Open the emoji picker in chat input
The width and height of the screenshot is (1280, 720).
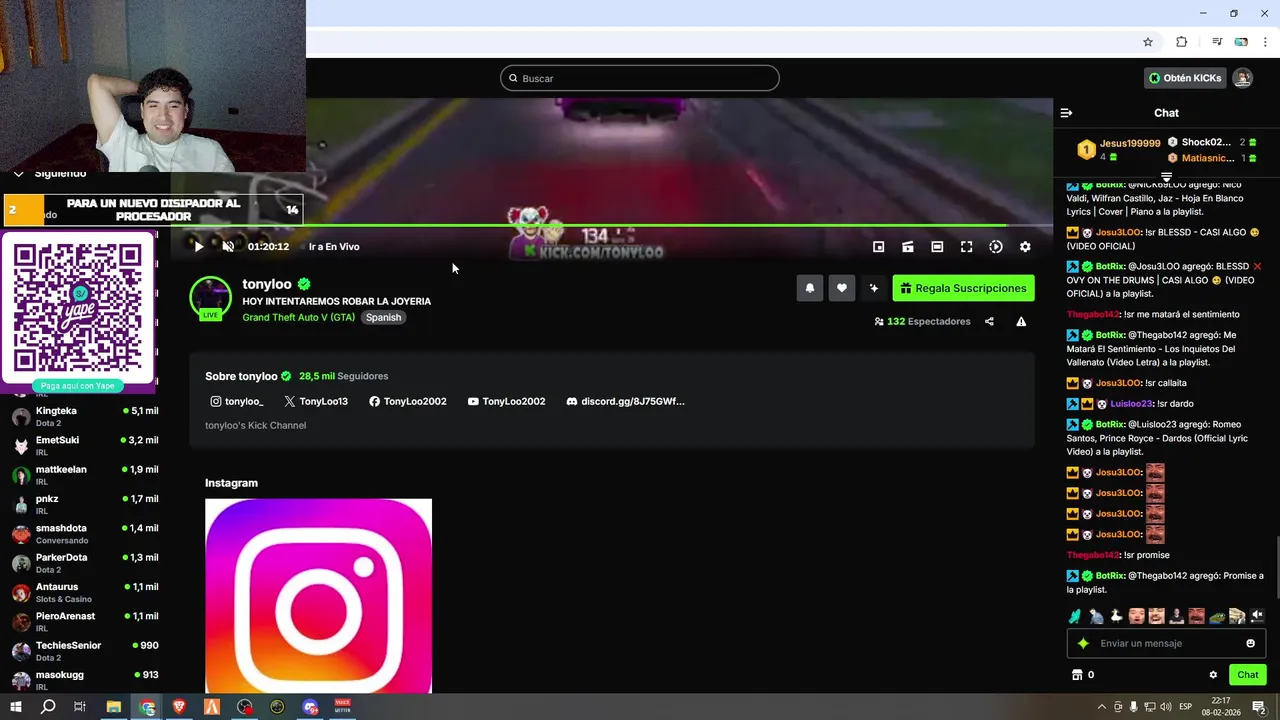(x=1250, y=643)
